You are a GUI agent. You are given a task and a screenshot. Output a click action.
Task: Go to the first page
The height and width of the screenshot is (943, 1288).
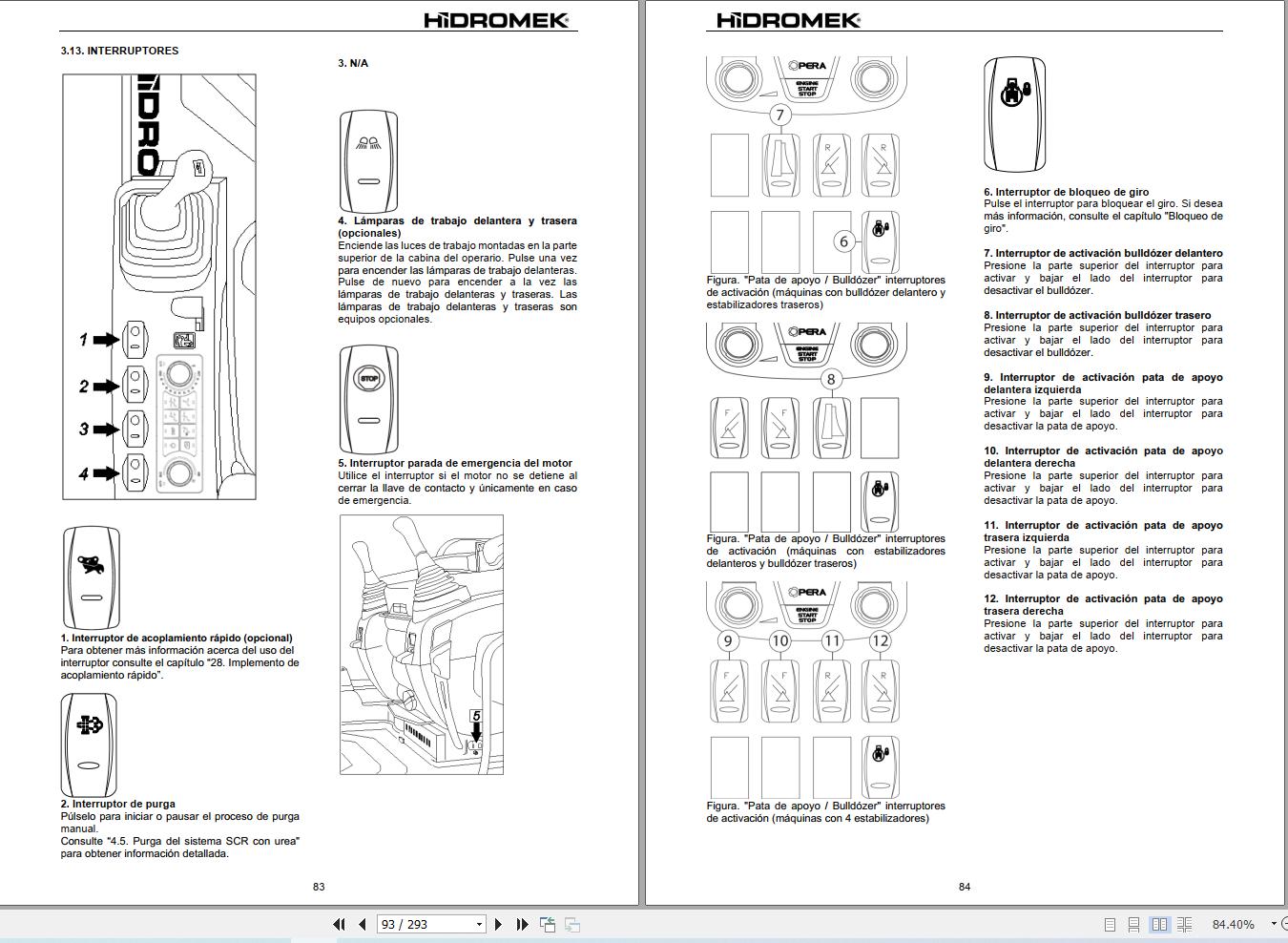(338, 924)
